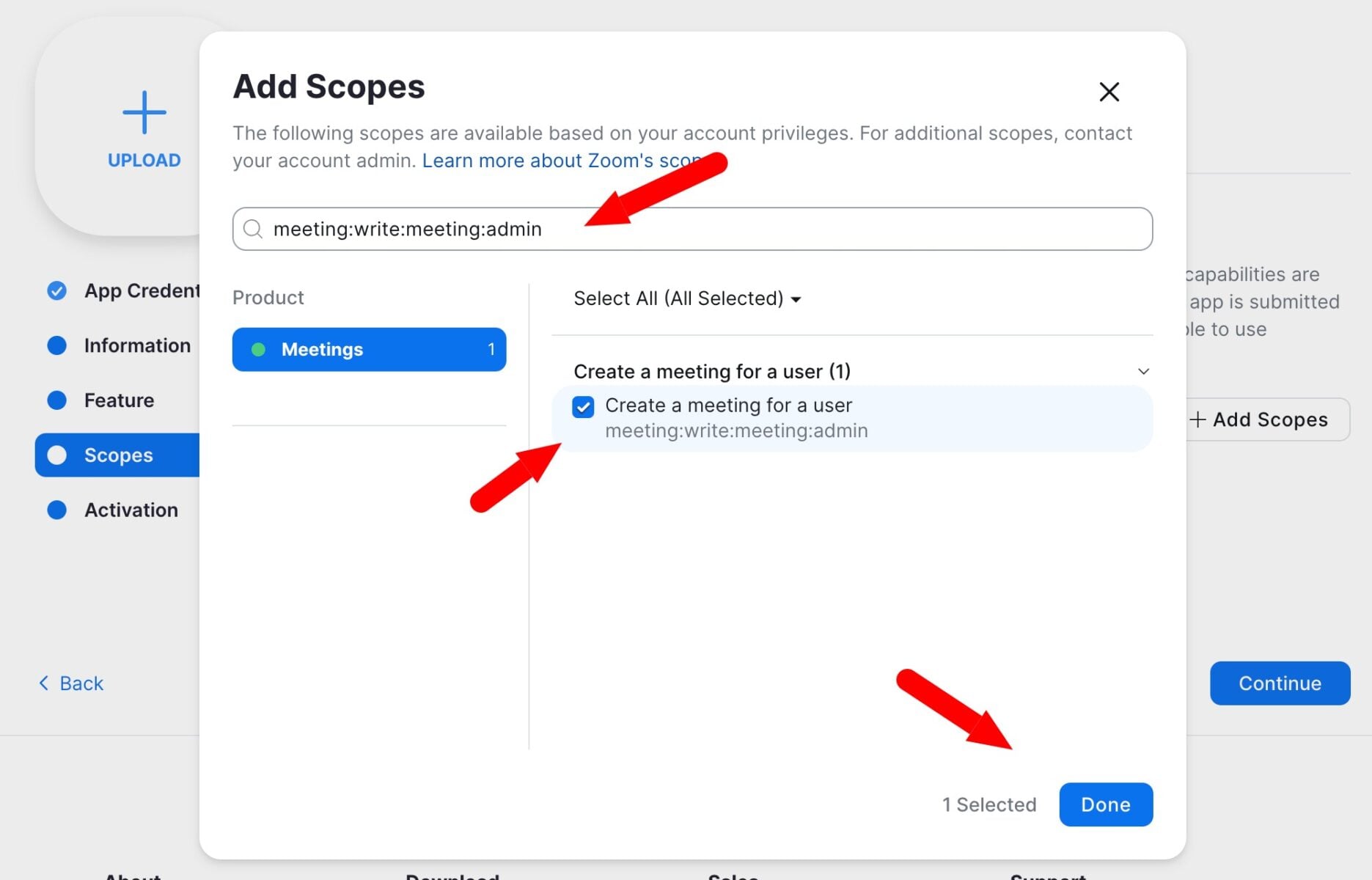Click the meeting:write:meeting:admin scope ID text
Image resolution: width=1372 pixels, height=880 pixels.
click(736, 430)
